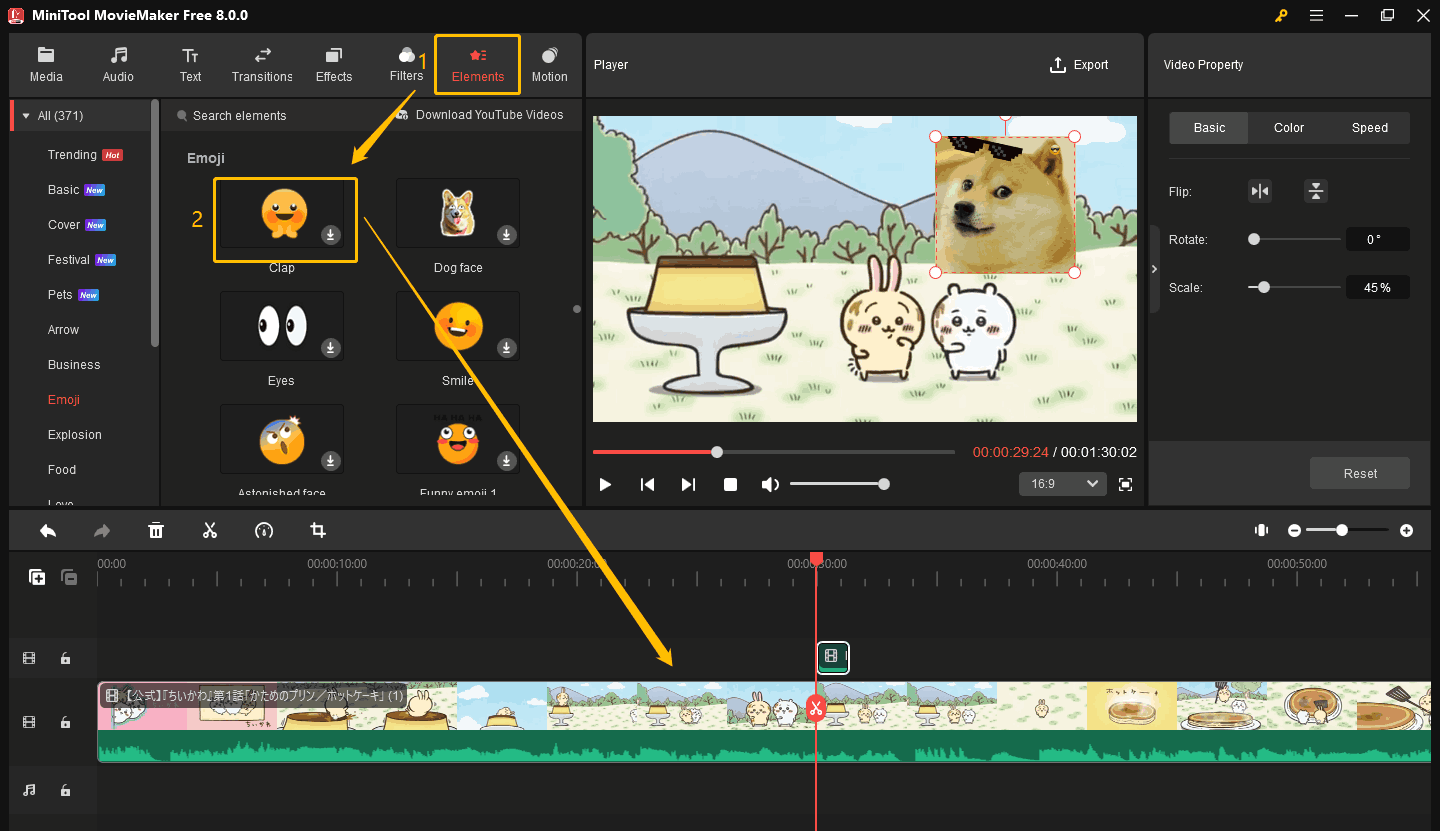Select the Basic category
The image size is (1440, 831).
[x=63, y=190]
